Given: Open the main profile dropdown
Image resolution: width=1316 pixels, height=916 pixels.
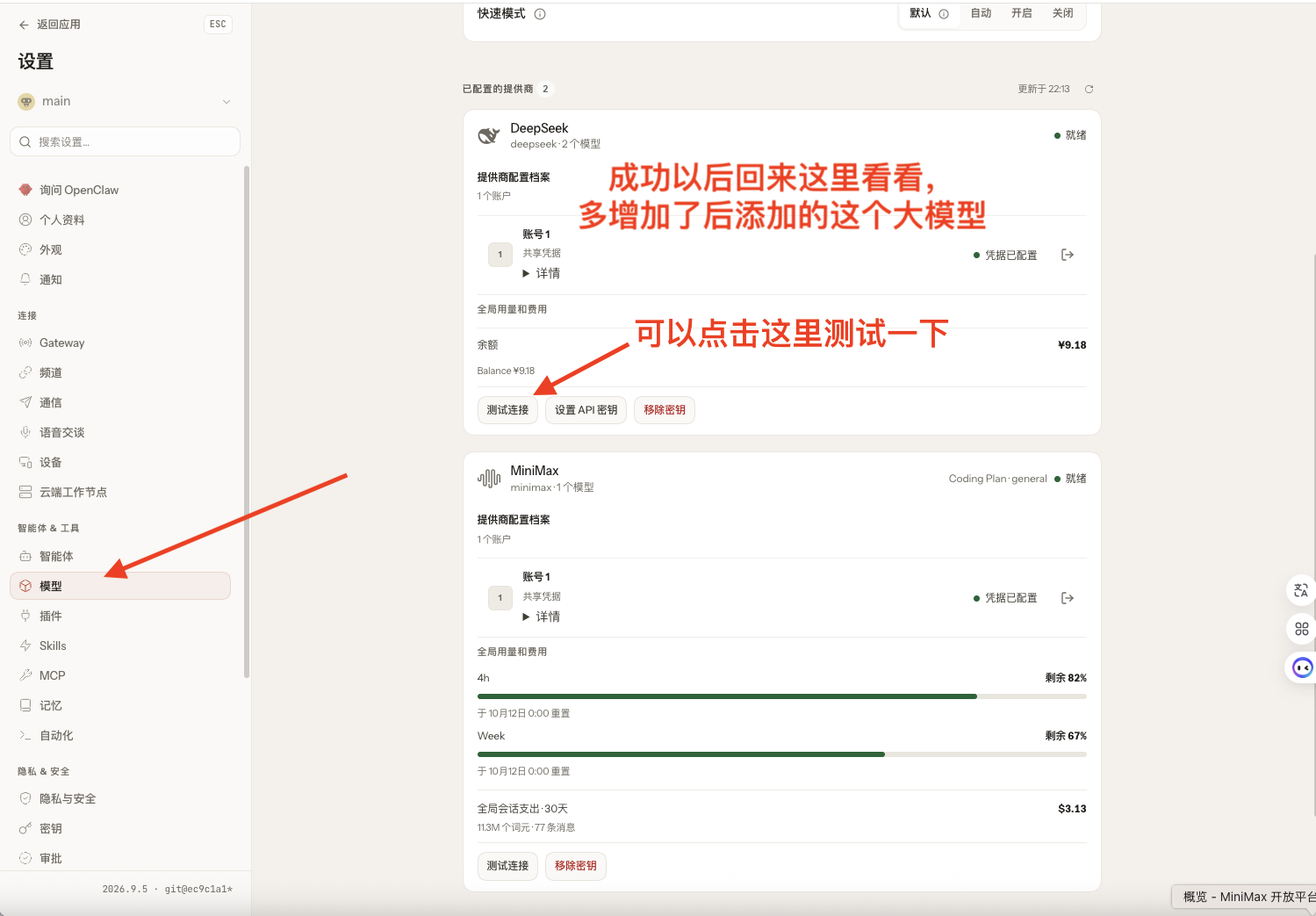Looking at the screenshot, I should [125, 101].
